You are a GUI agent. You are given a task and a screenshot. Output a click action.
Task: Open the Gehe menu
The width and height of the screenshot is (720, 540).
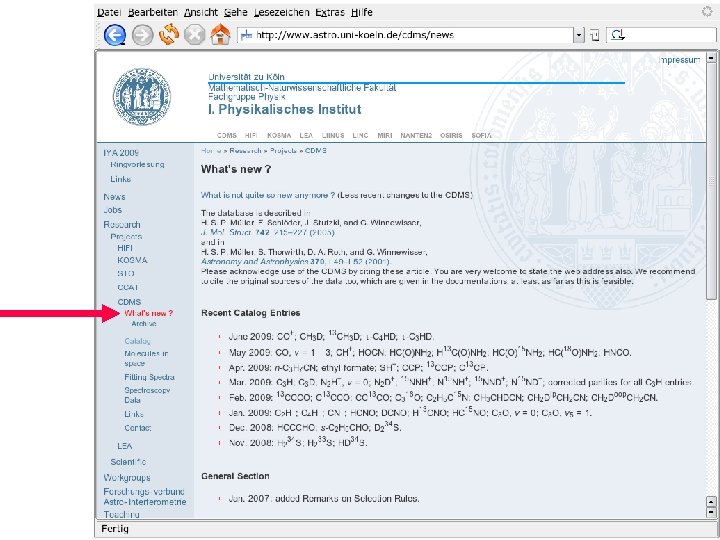point(236,12)
